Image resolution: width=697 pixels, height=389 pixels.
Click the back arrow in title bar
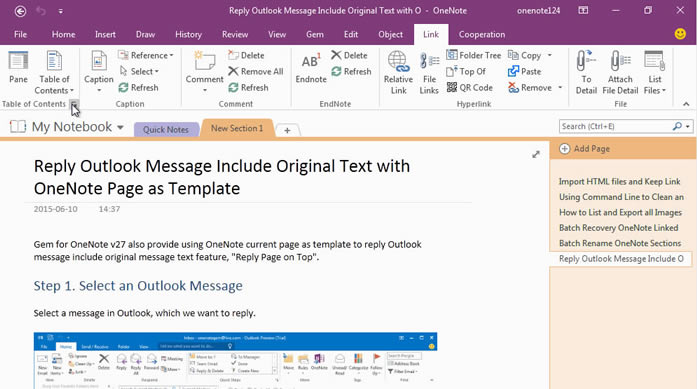[x=20, y=11]
